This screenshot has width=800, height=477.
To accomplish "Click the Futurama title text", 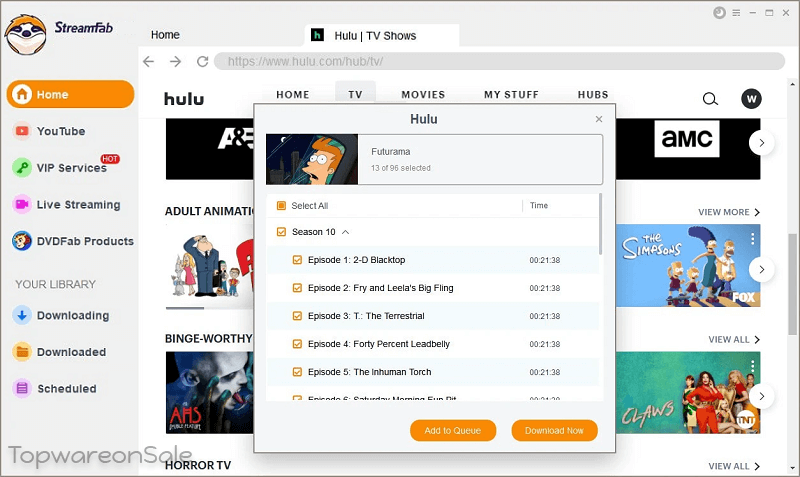I will (x=391, y=152).
